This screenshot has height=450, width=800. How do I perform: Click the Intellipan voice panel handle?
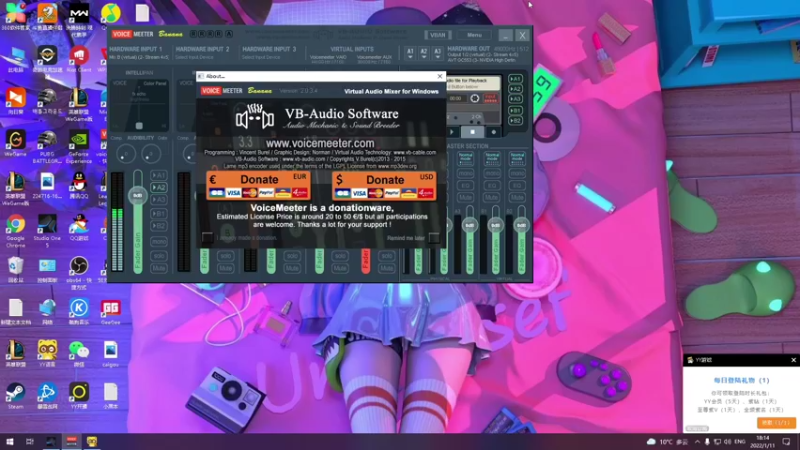click(x=139, y=125)
